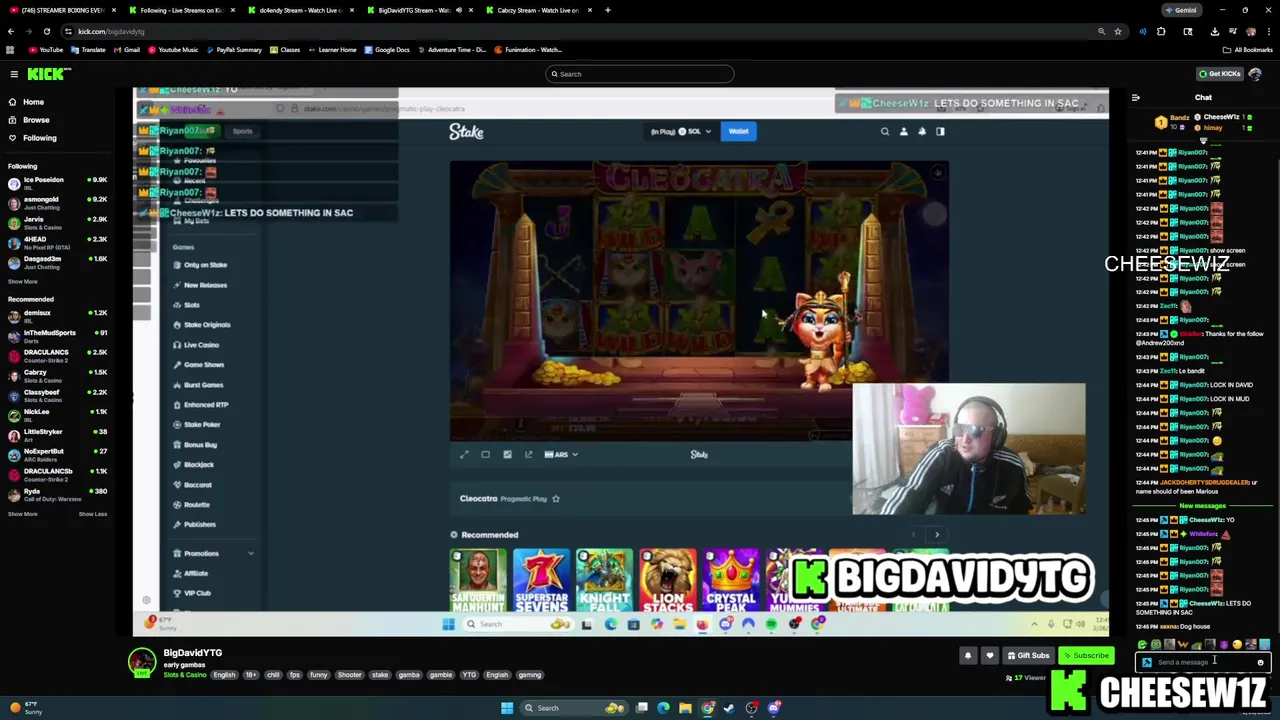Open the Gemini button in Chrome
This screenshot has width=1280, height=720.
point(1181,10)
